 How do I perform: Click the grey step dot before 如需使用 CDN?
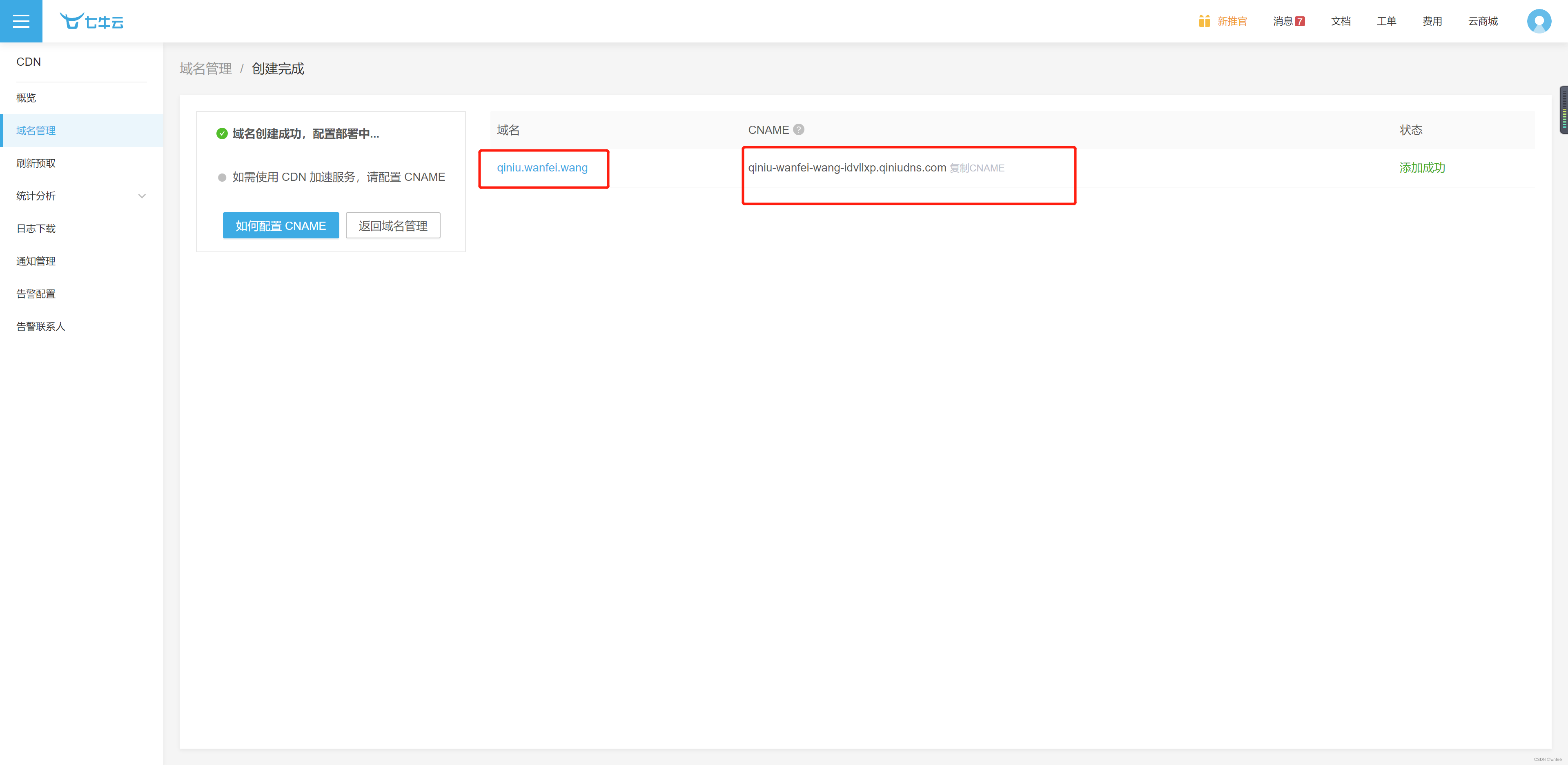point(222,178)
